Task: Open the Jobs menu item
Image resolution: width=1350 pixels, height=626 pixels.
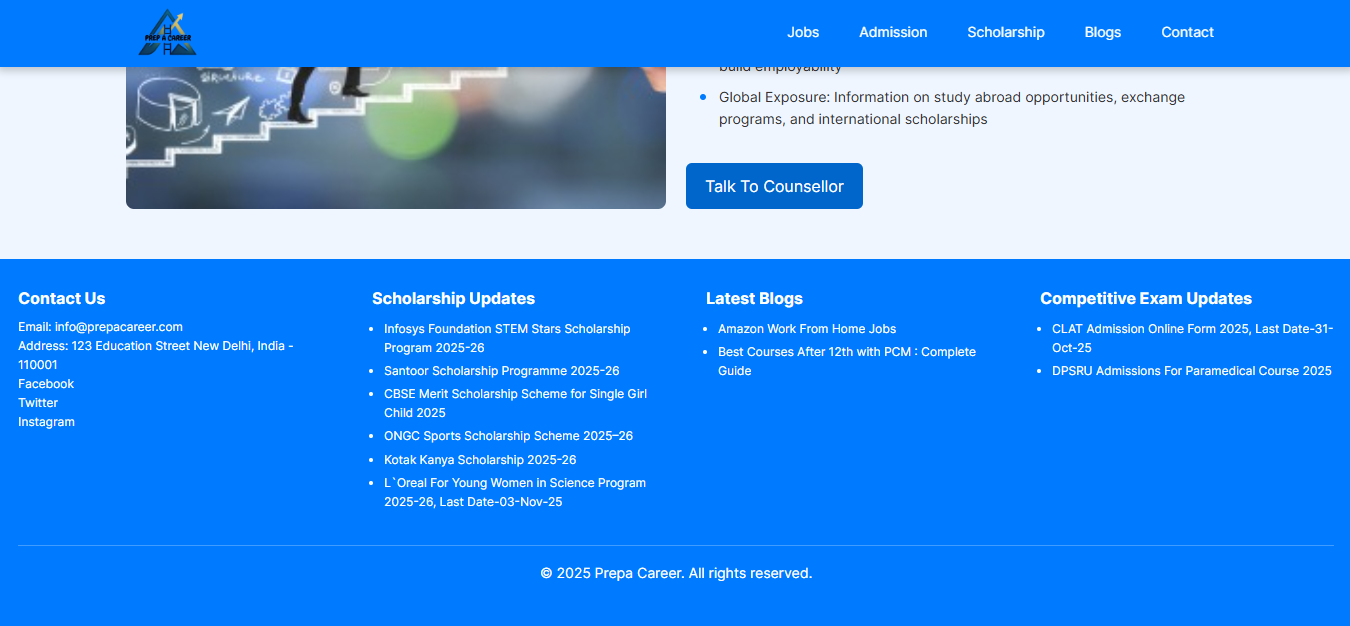Action: point(802,32)
